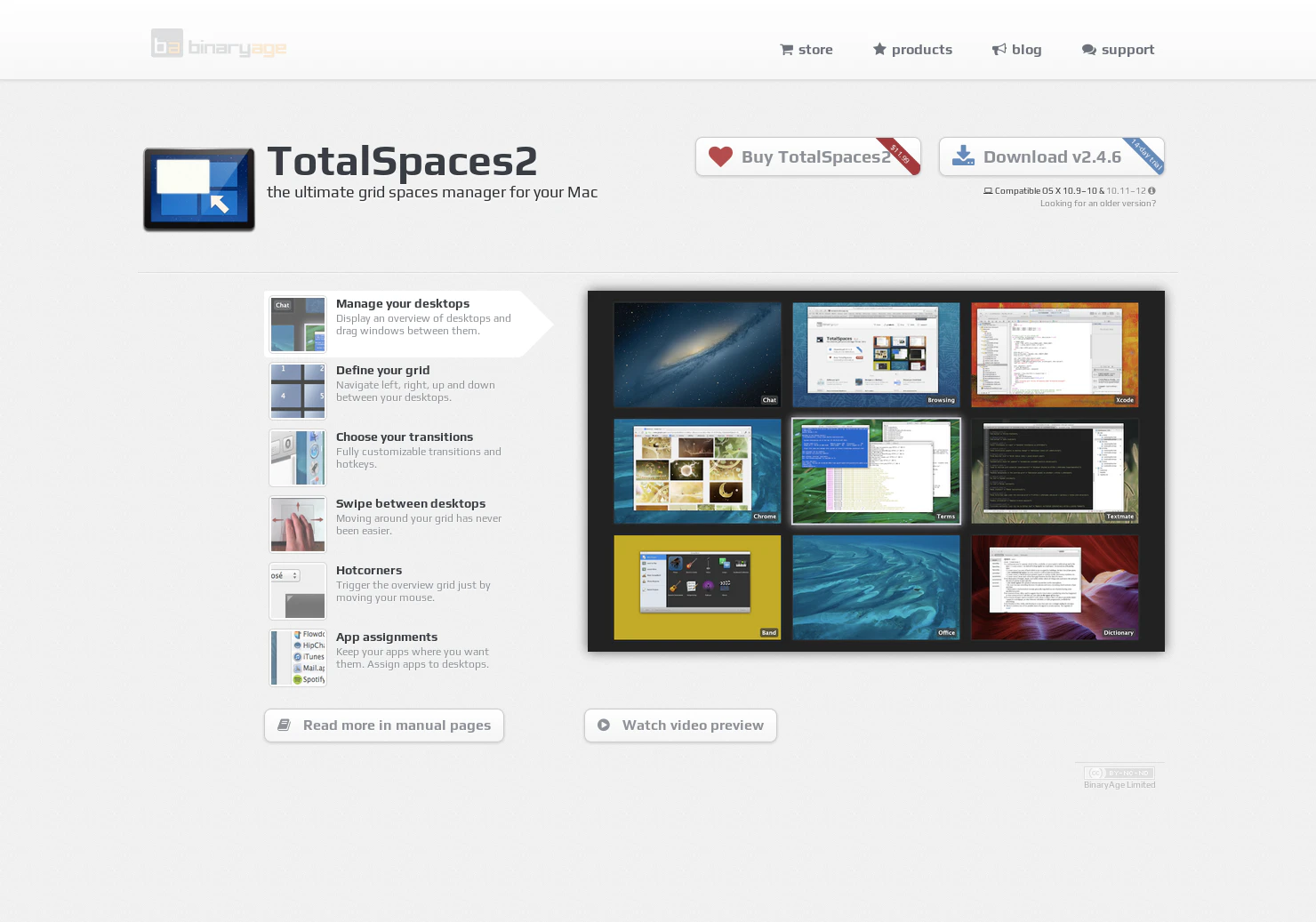Click the Download v2.4.6 button
Image resolution: width=1316 pixels, height=922 pixels.
click(1052, 156)
